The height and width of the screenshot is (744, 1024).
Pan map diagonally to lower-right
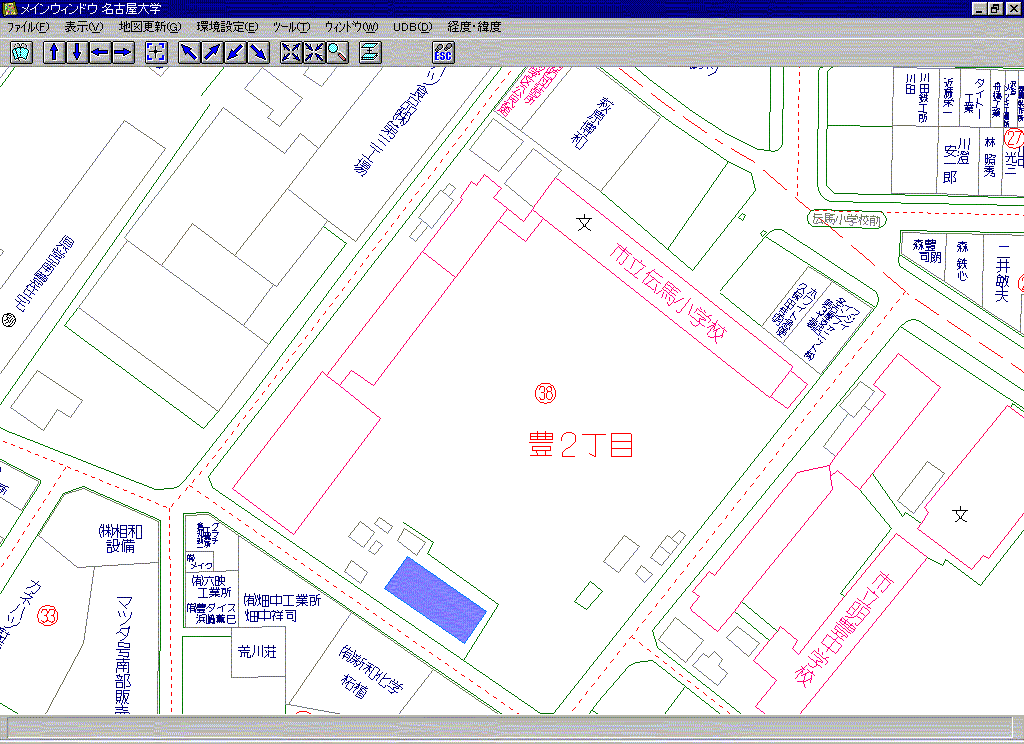[258, 53]
